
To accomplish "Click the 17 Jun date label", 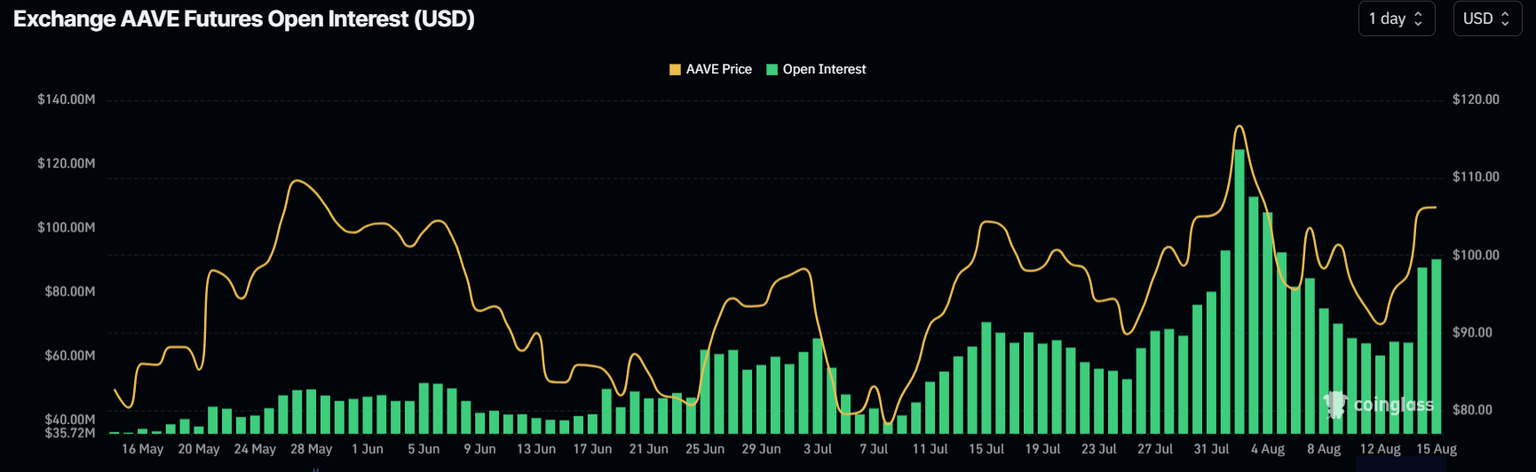I will click(x=592, y=450).
